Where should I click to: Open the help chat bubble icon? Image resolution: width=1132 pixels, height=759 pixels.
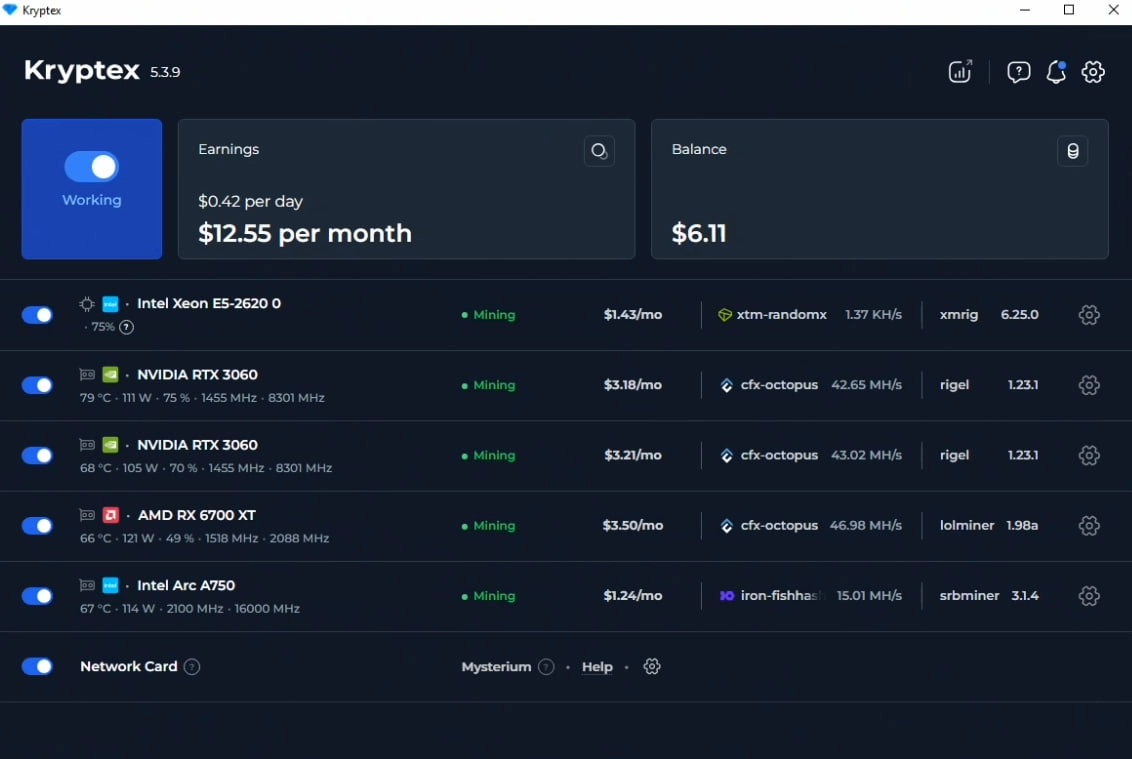click(1018, 72)
